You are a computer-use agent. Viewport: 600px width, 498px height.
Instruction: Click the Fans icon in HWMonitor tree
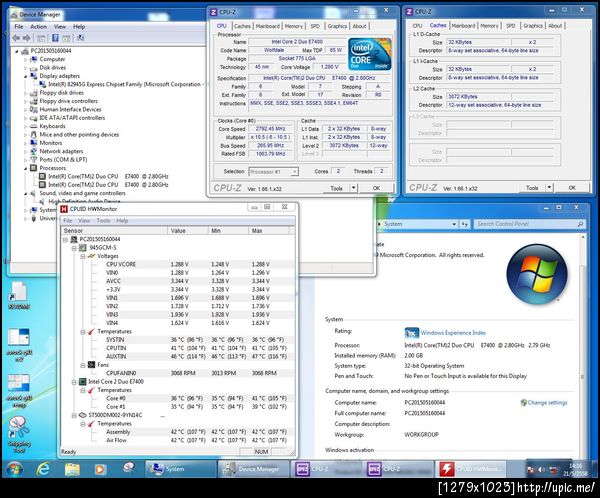(x=91, y=365)
